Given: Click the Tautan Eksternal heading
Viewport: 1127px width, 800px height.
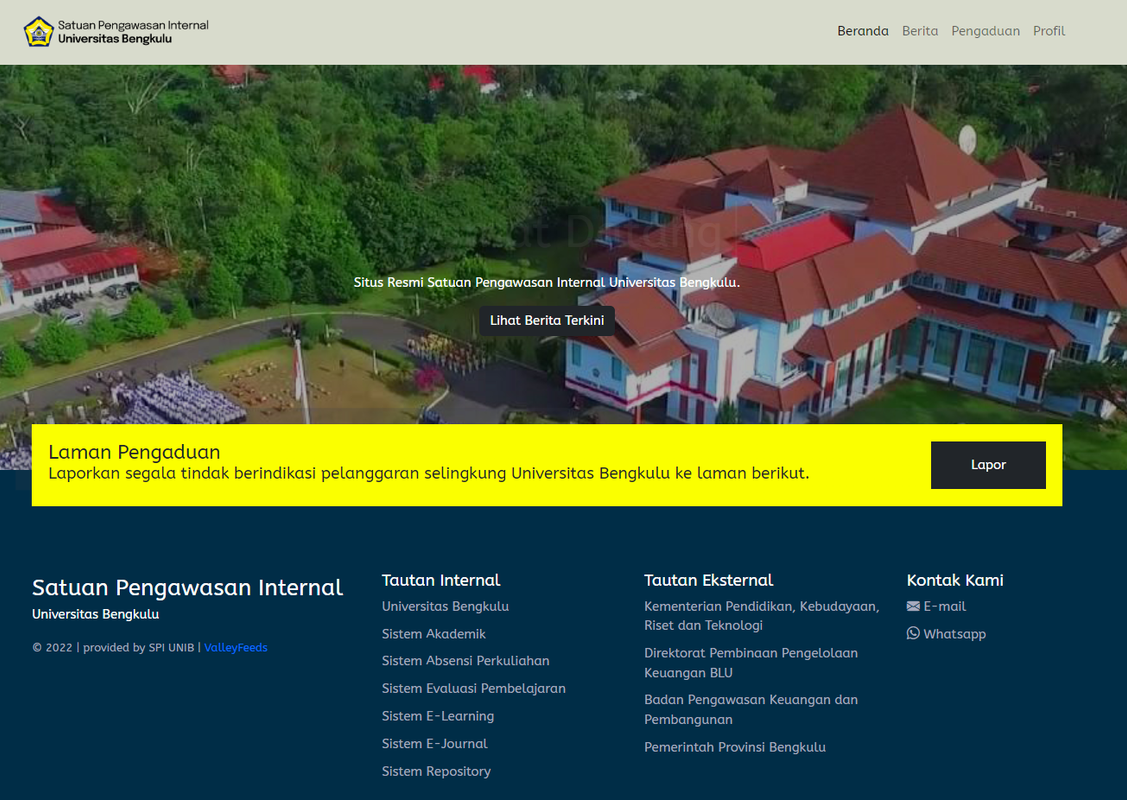Looking at the screenshot, I should tap(708, 580).
